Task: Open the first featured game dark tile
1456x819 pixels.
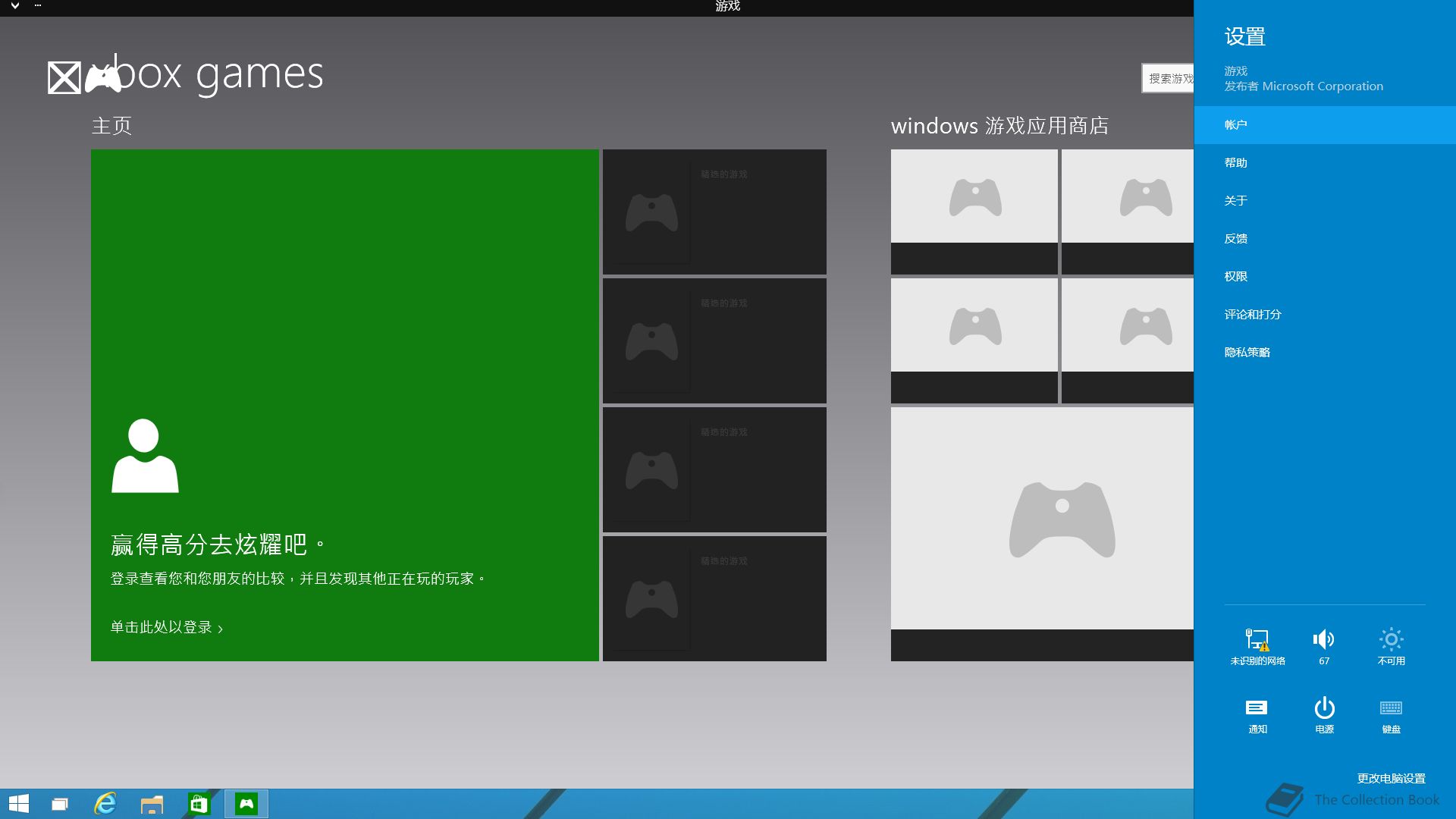Action: [x=714, y=212]
